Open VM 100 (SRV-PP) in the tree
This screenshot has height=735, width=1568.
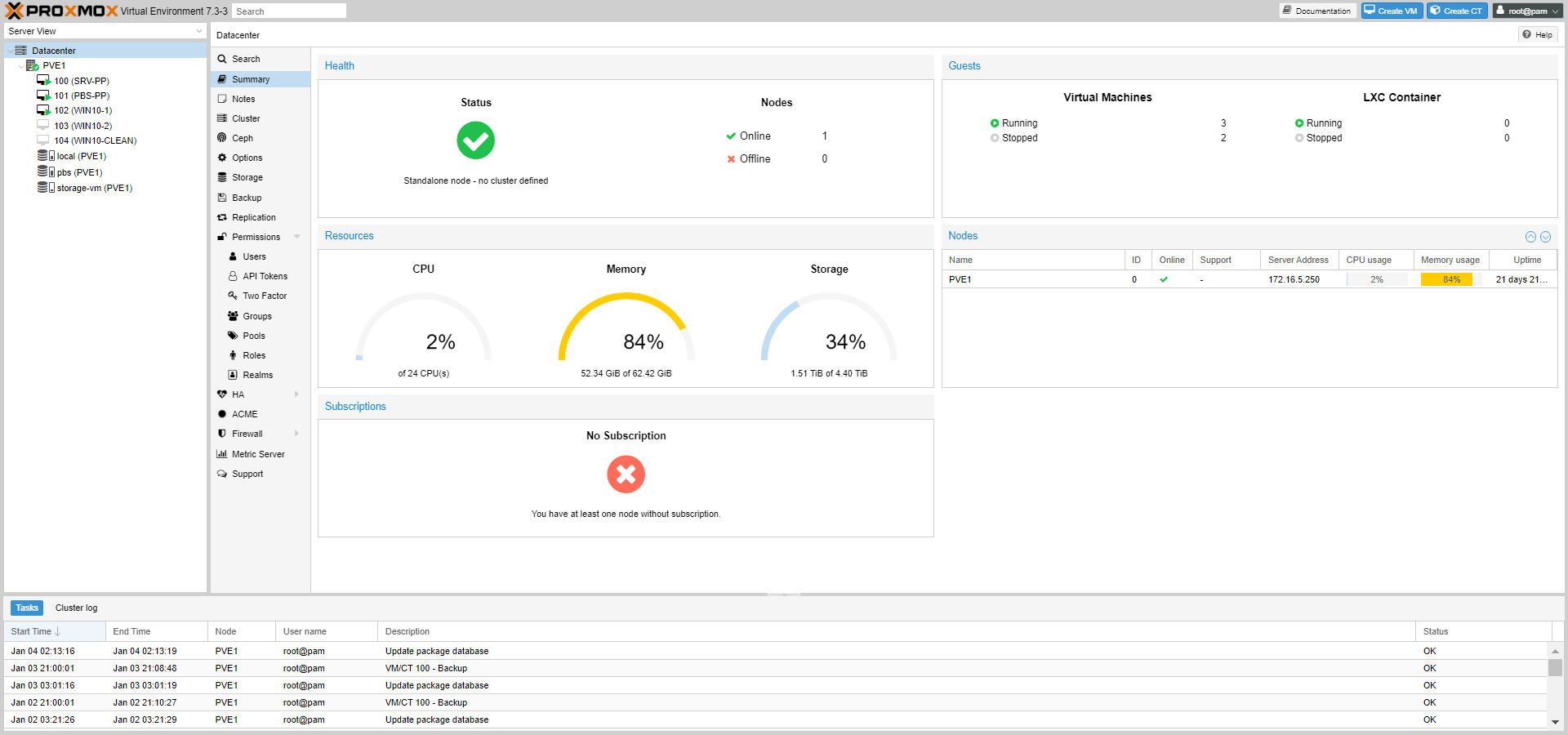click(x=81, y=81)
